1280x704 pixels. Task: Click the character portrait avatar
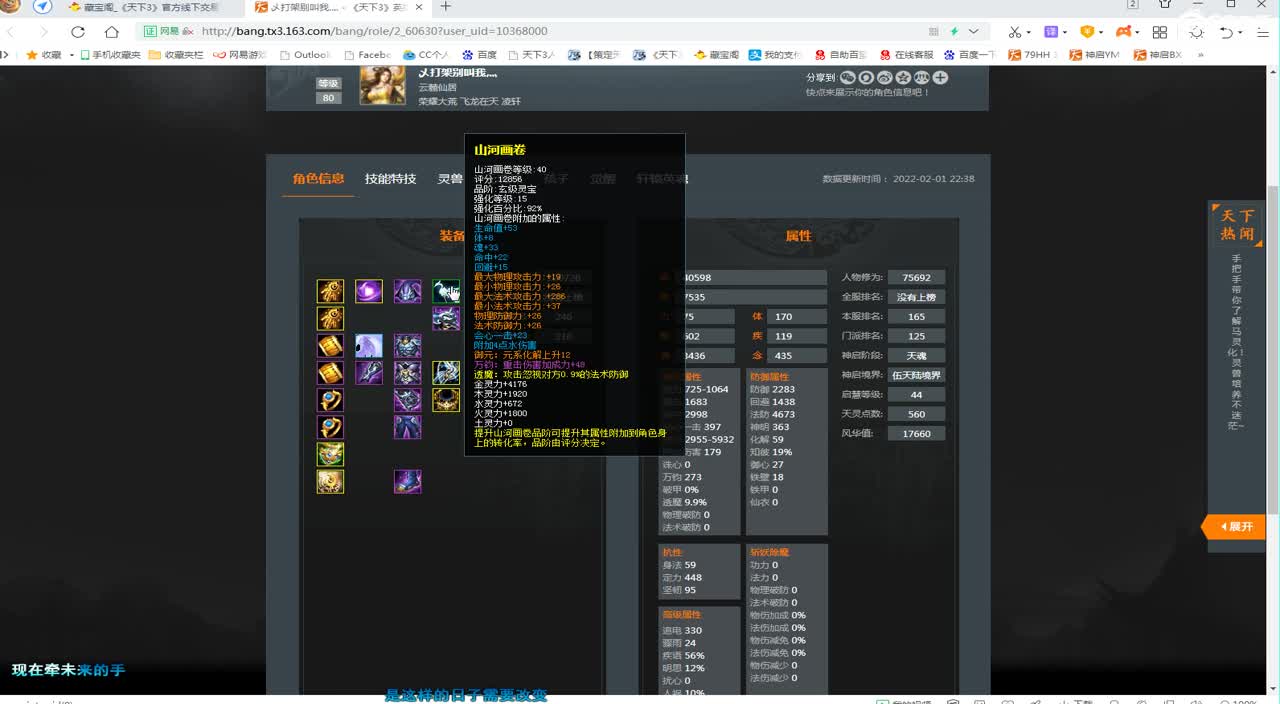[382, 85]
